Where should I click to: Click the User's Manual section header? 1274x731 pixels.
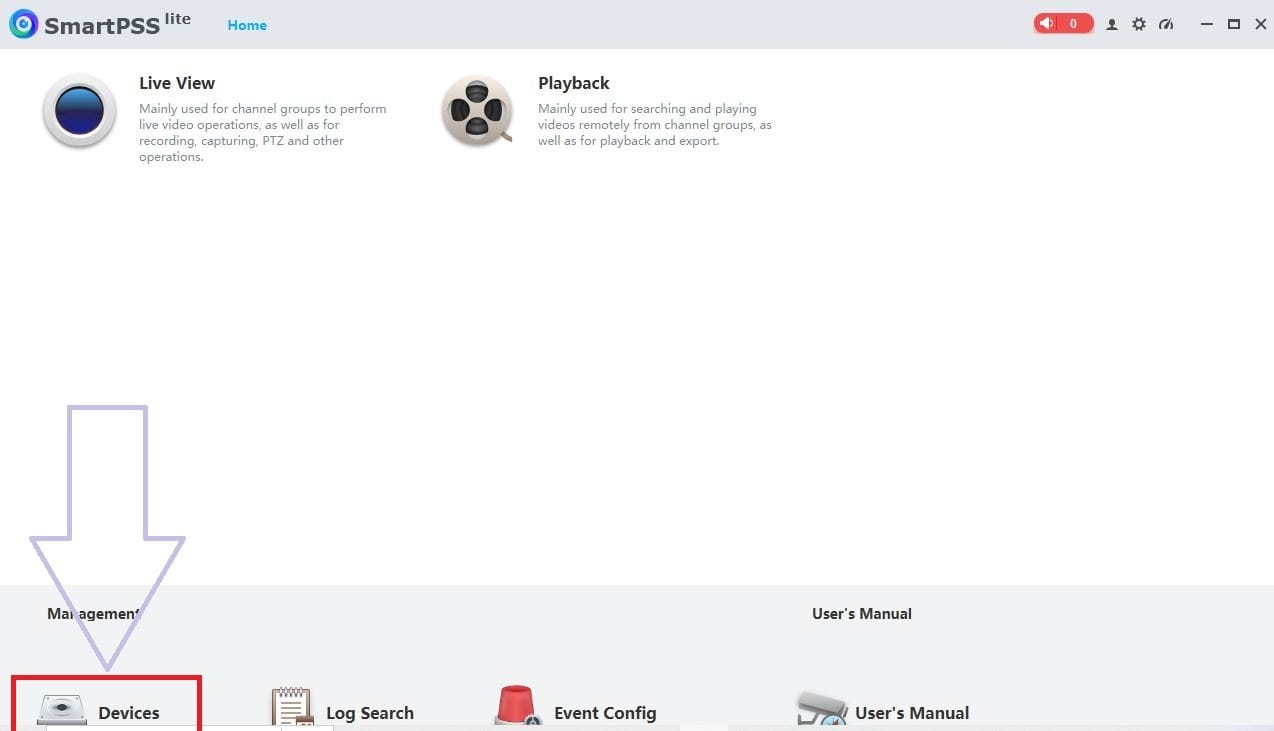861,613
